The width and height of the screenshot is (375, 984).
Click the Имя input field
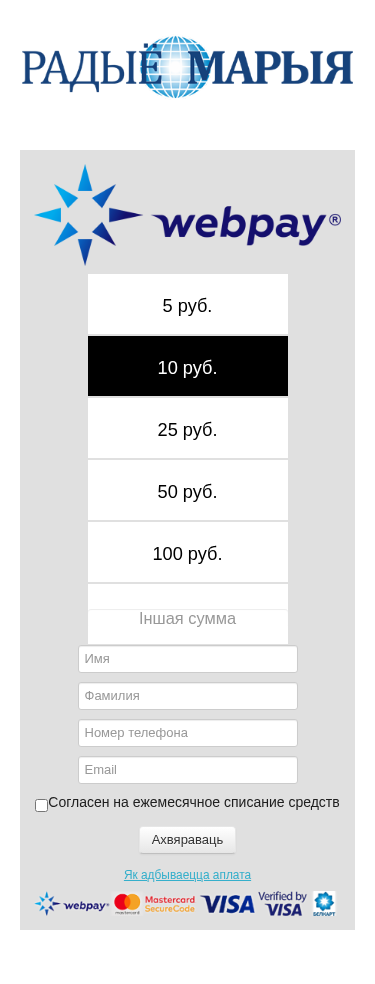(188, 659)
